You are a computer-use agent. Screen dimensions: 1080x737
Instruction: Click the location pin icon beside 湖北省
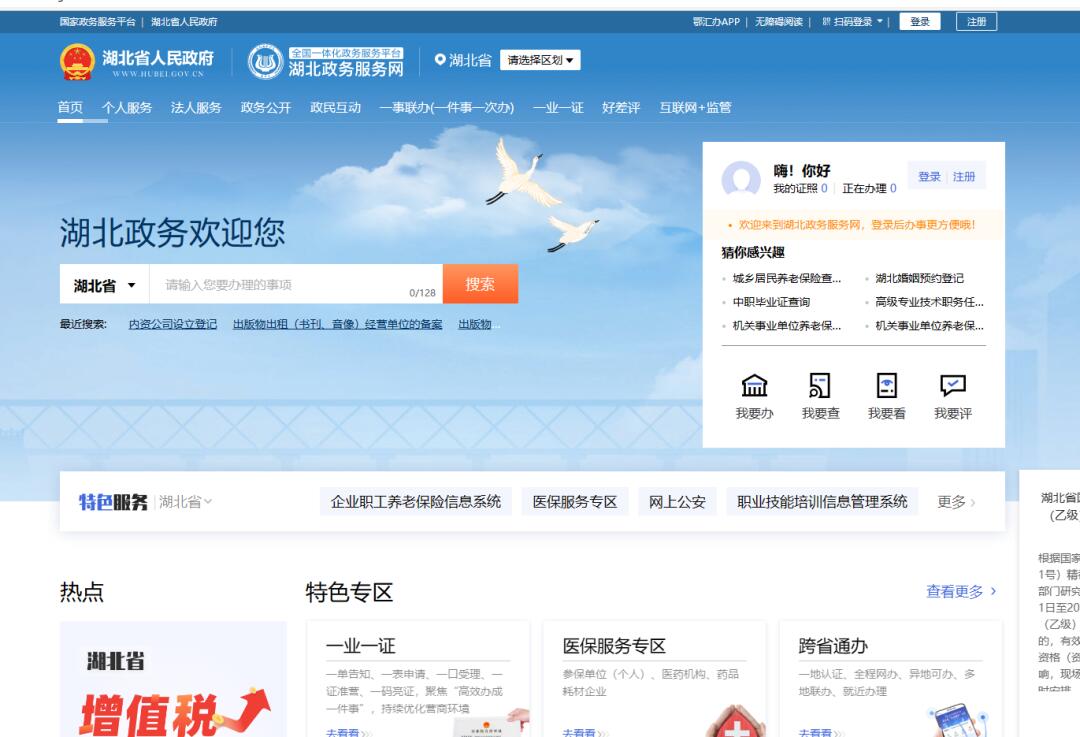tap(440, 60)
